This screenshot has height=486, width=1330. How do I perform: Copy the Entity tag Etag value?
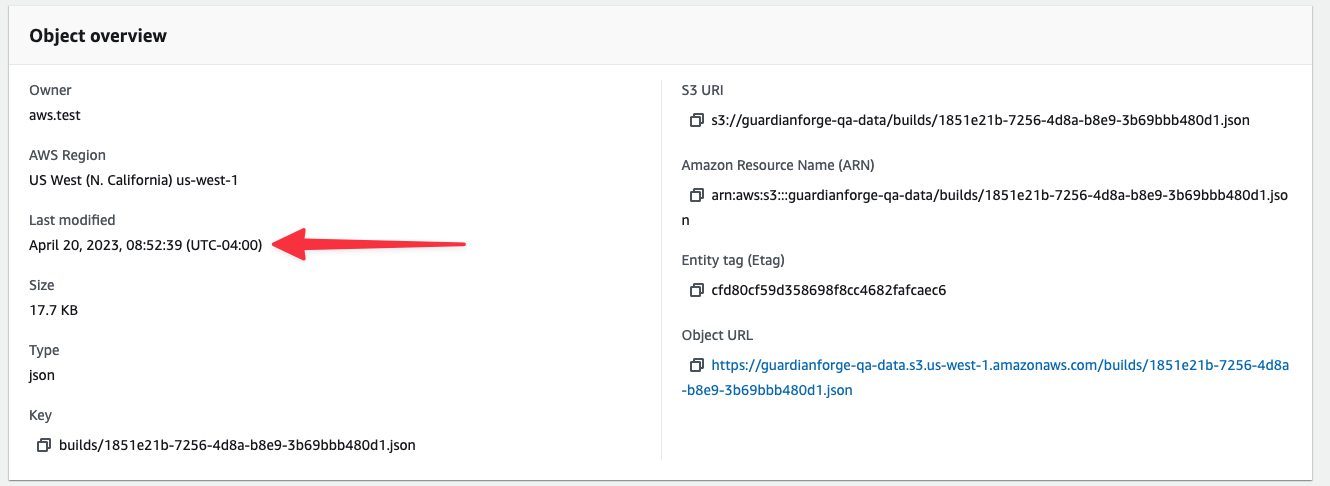pos(696,290)
